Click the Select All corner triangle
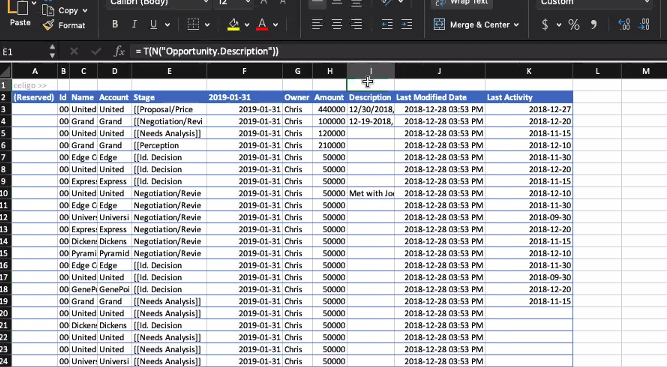The height and width of the screenshot is (367, 667). (x=6, y=71)
